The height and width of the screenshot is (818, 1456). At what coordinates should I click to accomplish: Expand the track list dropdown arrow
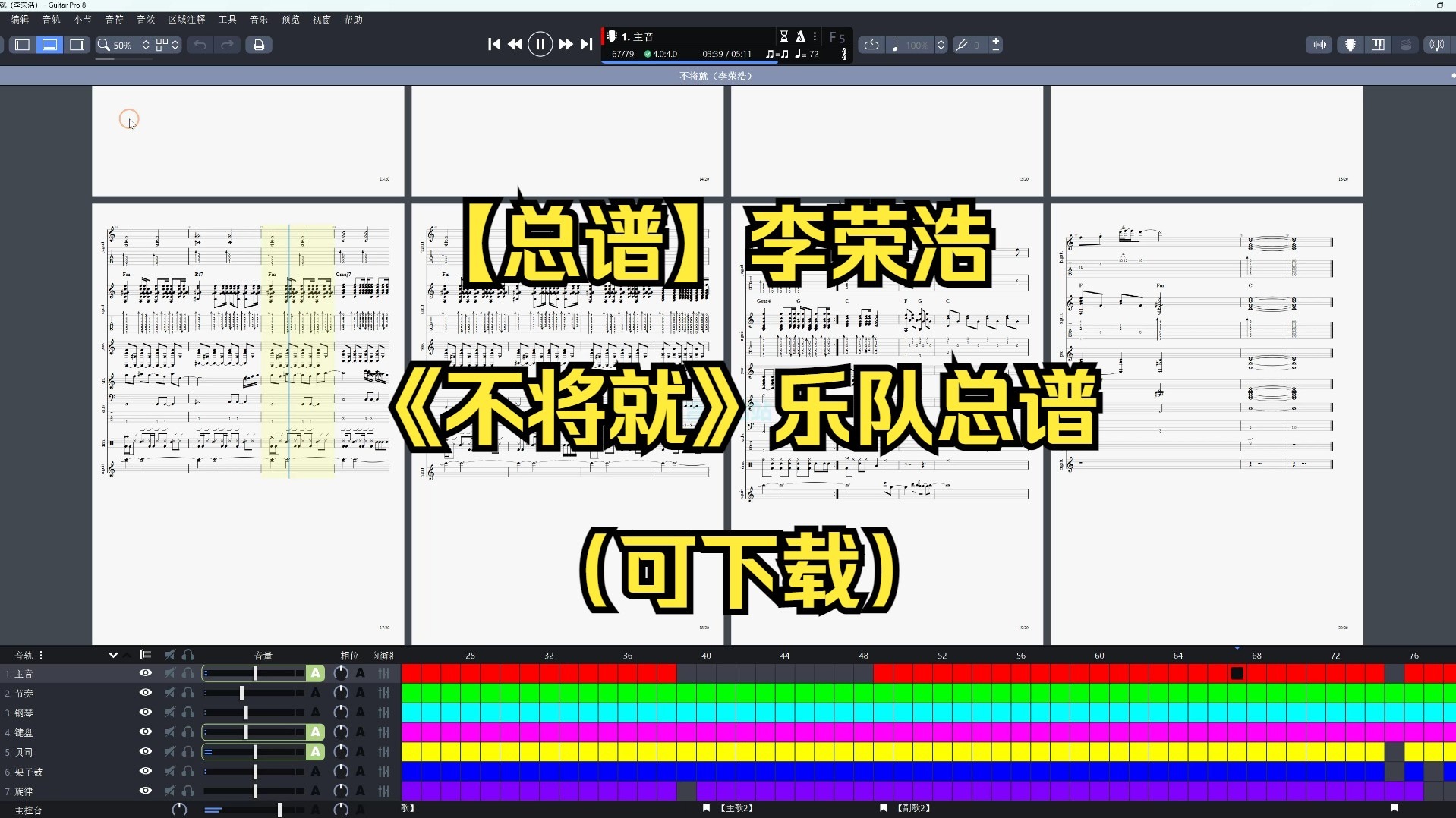tap(112, 655)
